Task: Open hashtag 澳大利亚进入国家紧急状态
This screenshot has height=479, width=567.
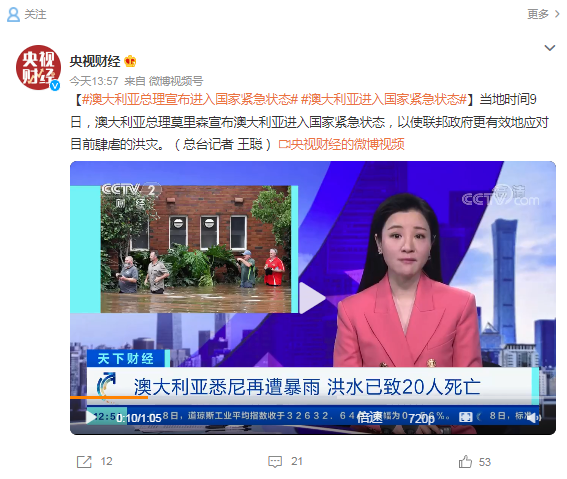Action: click(x=384, y=99)
